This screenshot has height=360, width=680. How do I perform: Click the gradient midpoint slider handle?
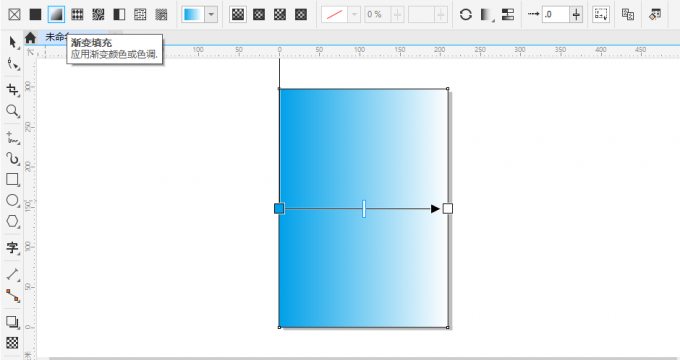(x=364, y=209)
